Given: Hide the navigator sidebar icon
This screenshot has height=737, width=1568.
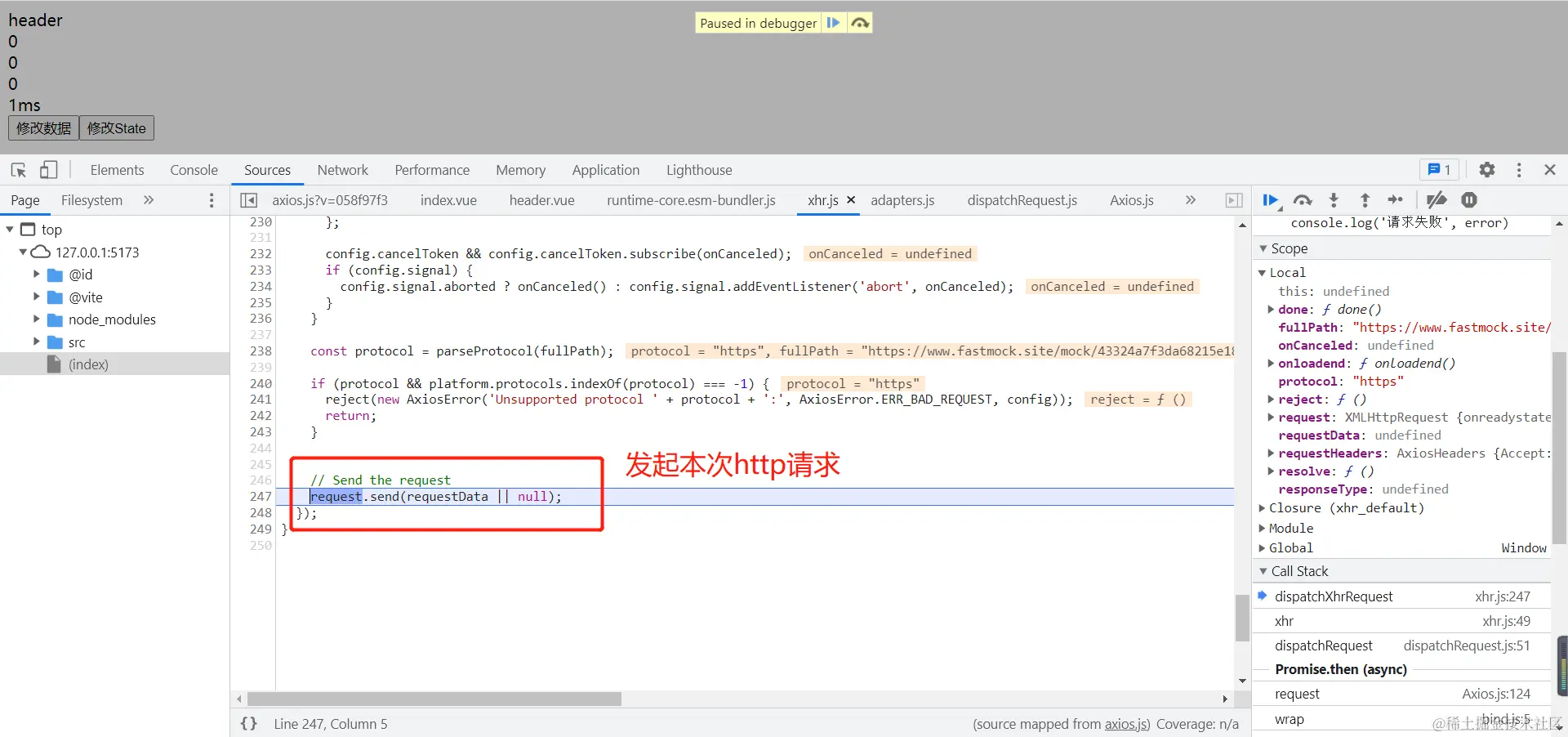Looking at the screenshot, I should coord(249,200).
